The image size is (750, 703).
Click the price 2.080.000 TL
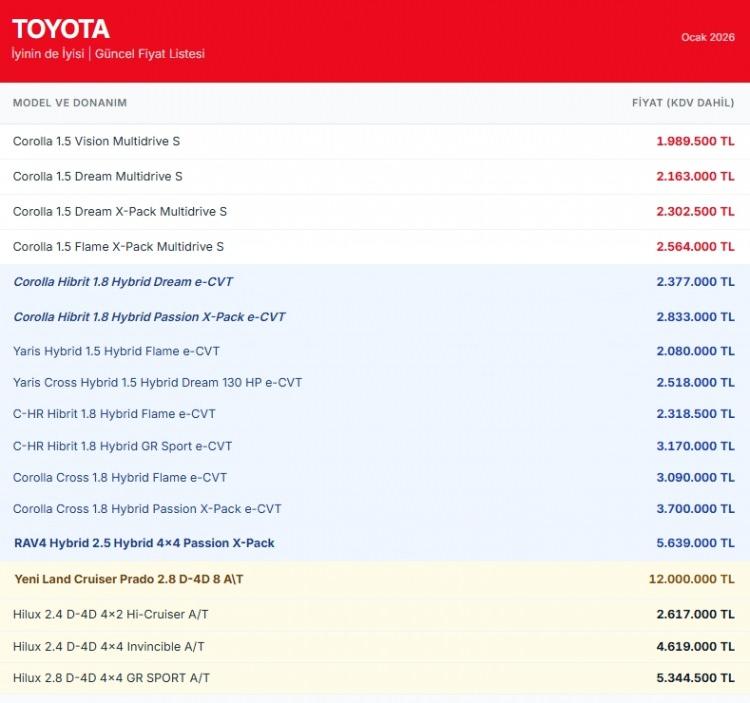click(x=695, y=351)
